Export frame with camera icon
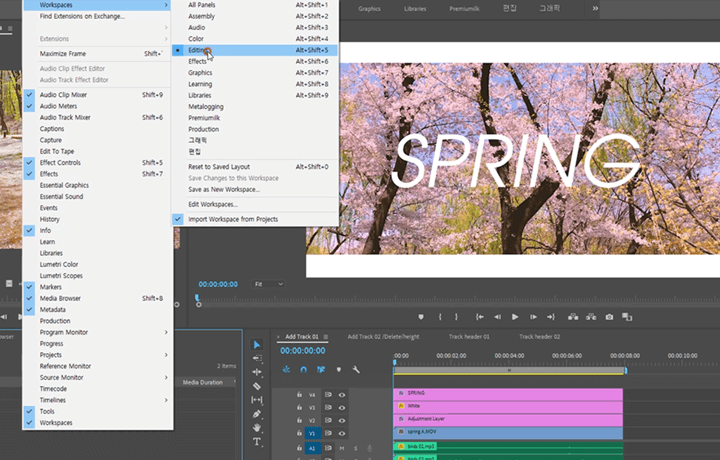This screenshot has width=720, height=460. (609, 317)
